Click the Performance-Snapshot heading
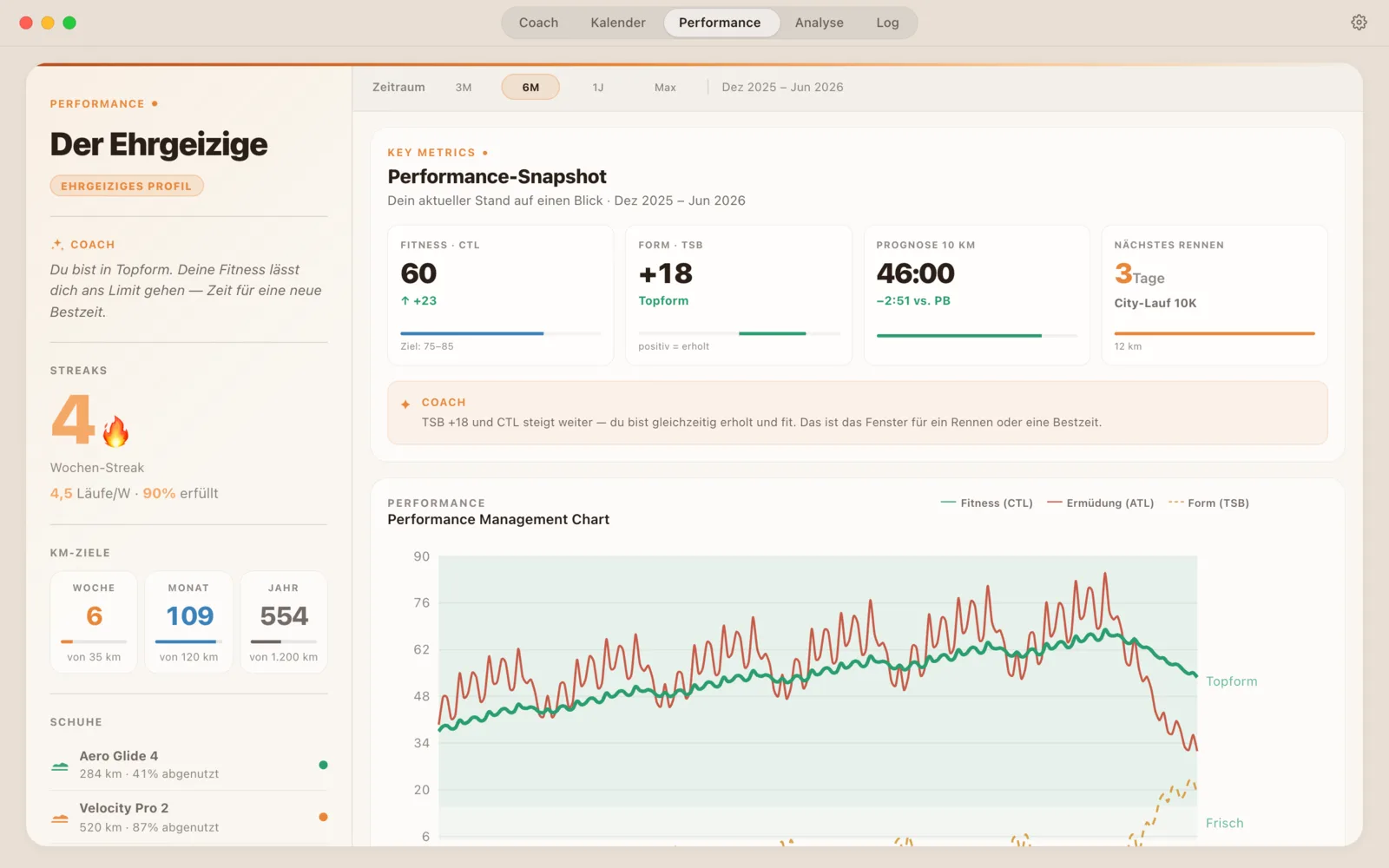The height and width of the screenshot is (868, 1389). point(497,176)
